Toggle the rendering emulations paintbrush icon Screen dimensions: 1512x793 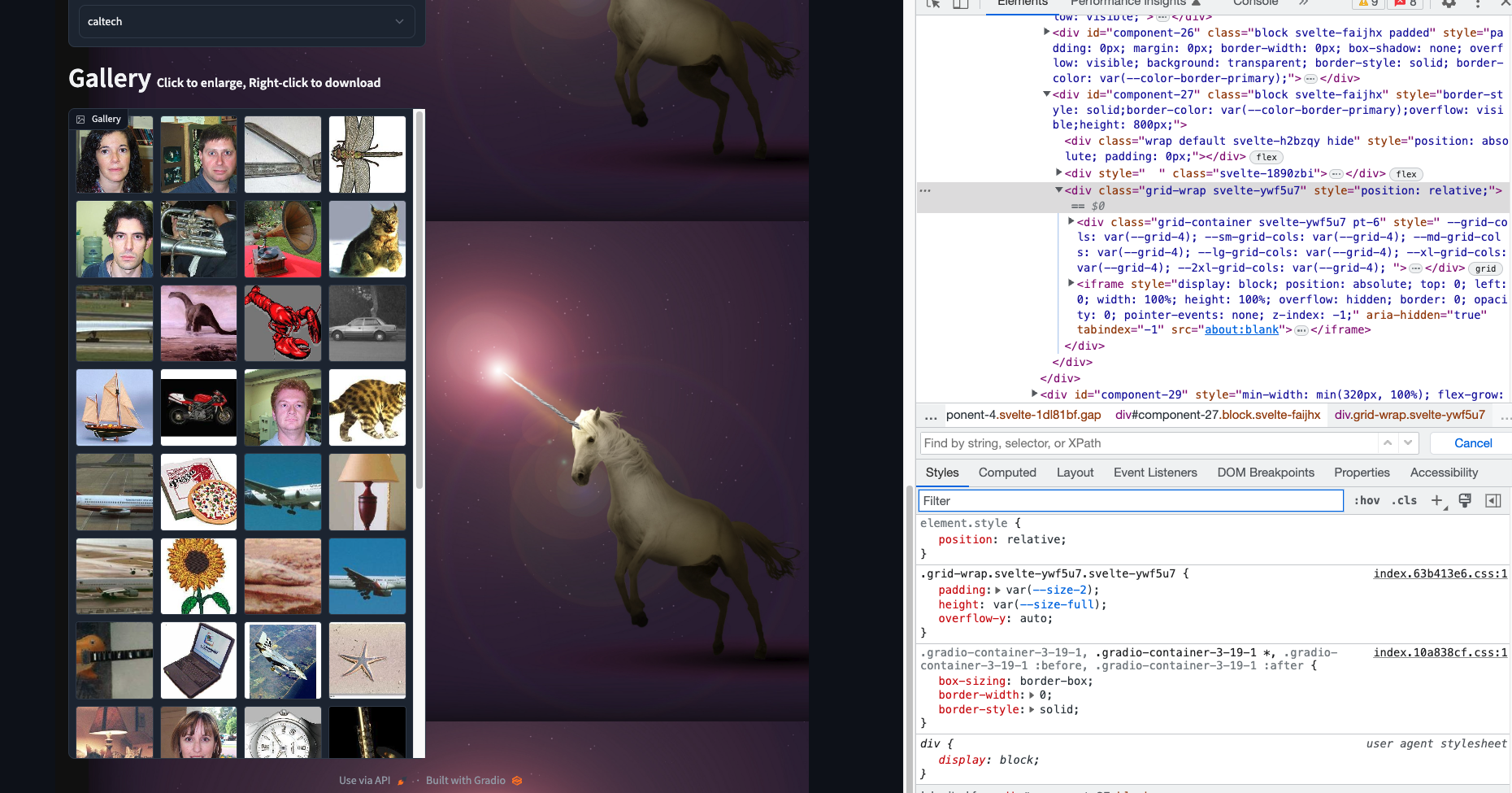tap(1465, 501)
